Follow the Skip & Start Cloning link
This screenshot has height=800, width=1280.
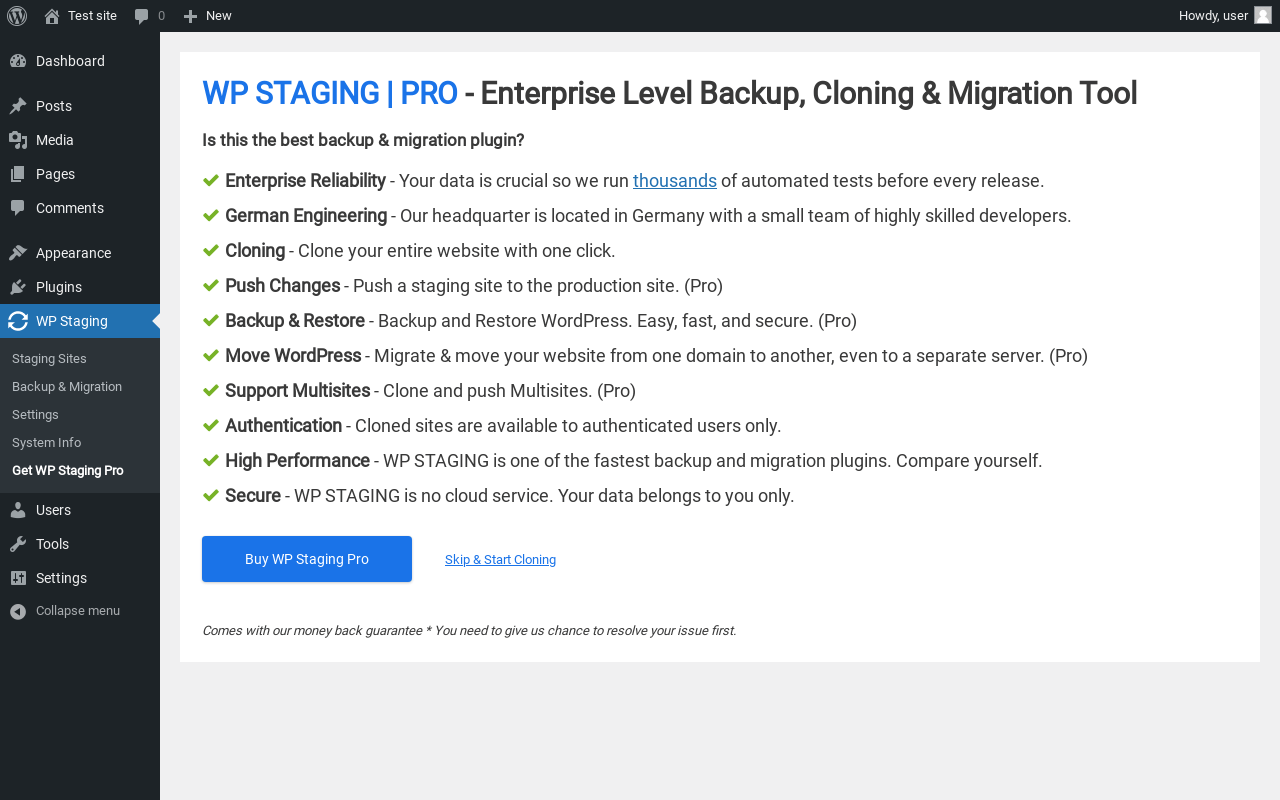click(500, 560)
